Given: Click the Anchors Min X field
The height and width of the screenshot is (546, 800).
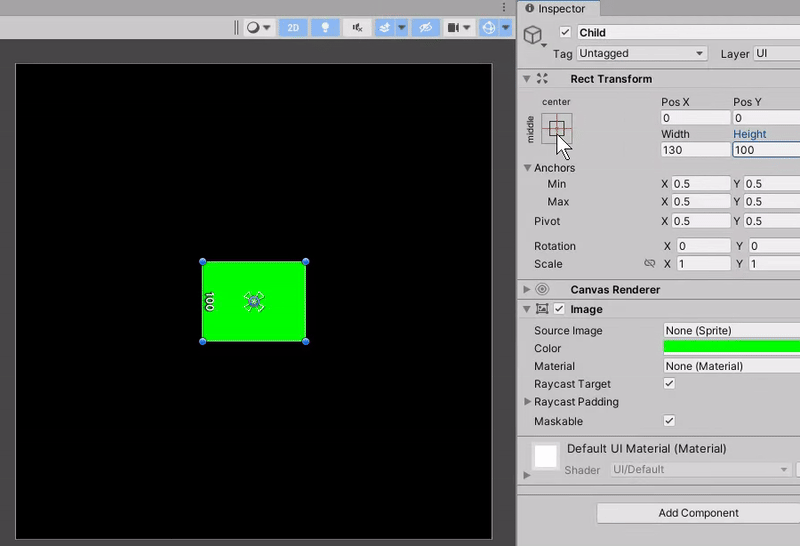Looking at the screenshot, I should pyautogui.click(x=701, y=184).
